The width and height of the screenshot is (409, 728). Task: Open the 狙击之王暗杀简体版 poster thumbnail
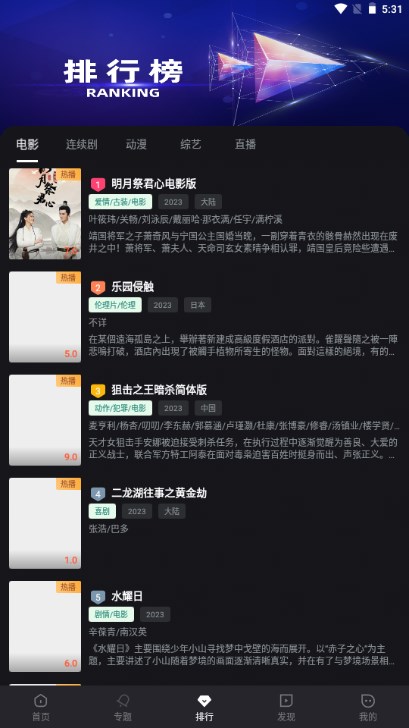[45, 420]
